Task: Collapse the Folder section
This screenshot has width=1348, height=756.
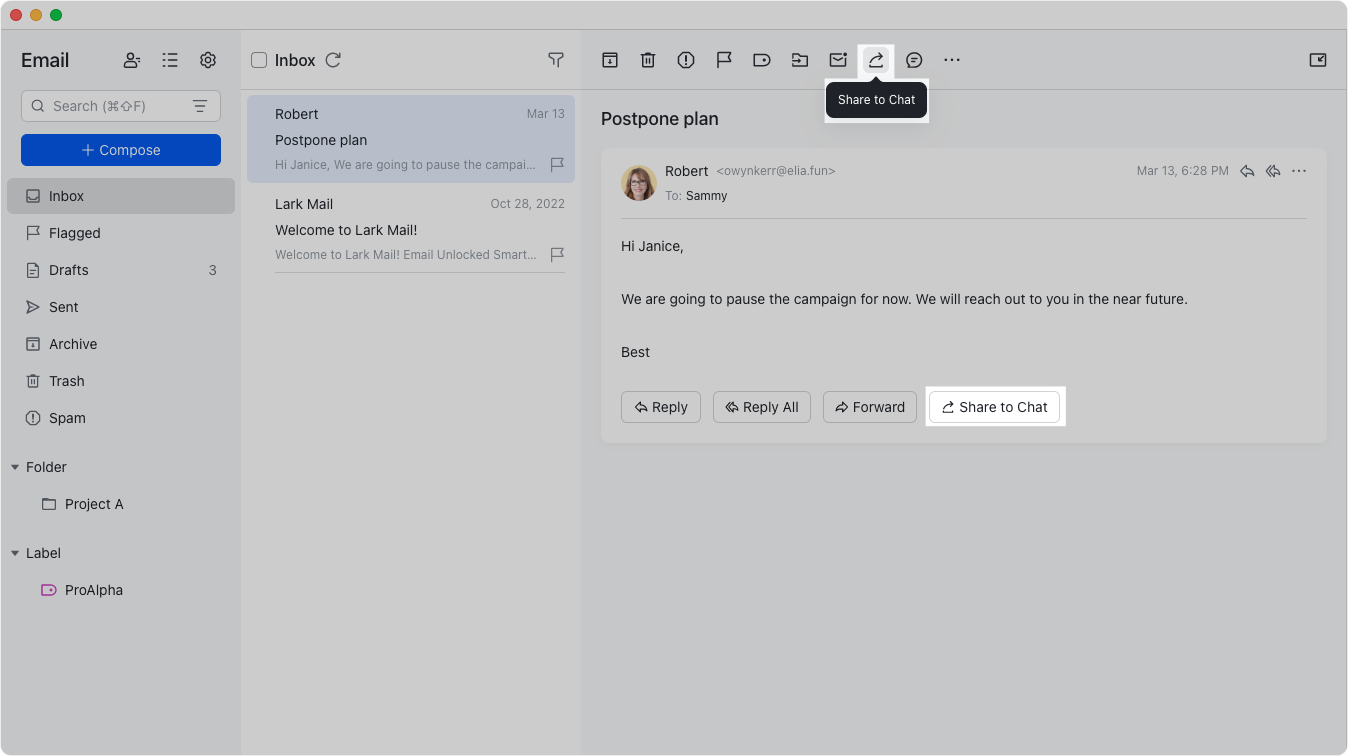Action: coord(13,466)
